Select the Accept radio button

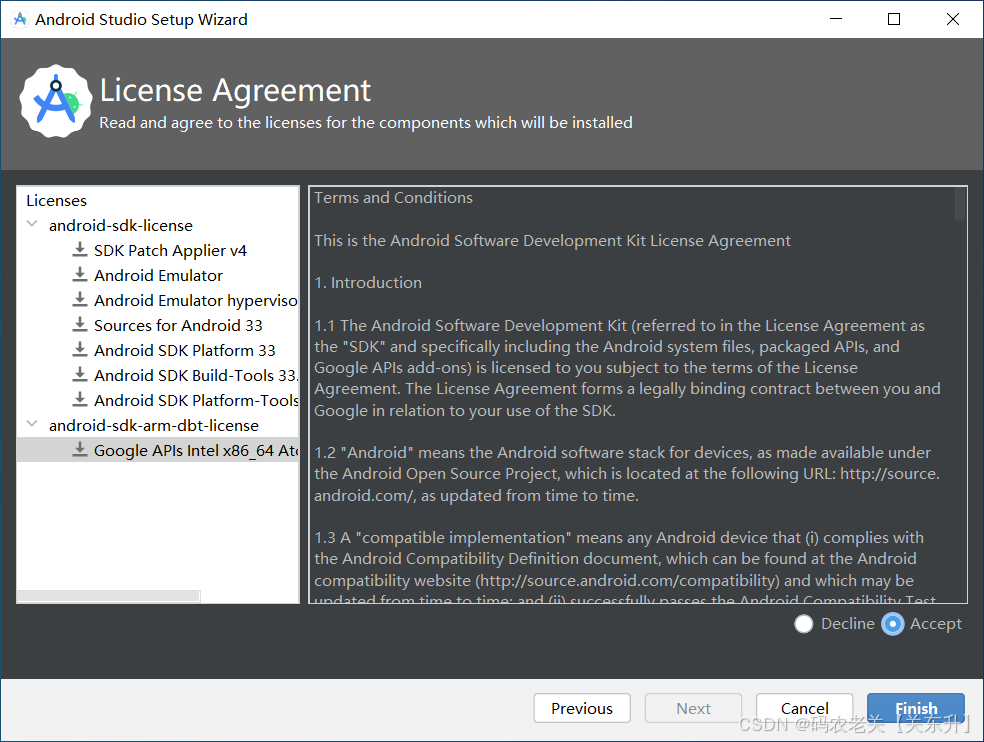click(x=892, y=624)
